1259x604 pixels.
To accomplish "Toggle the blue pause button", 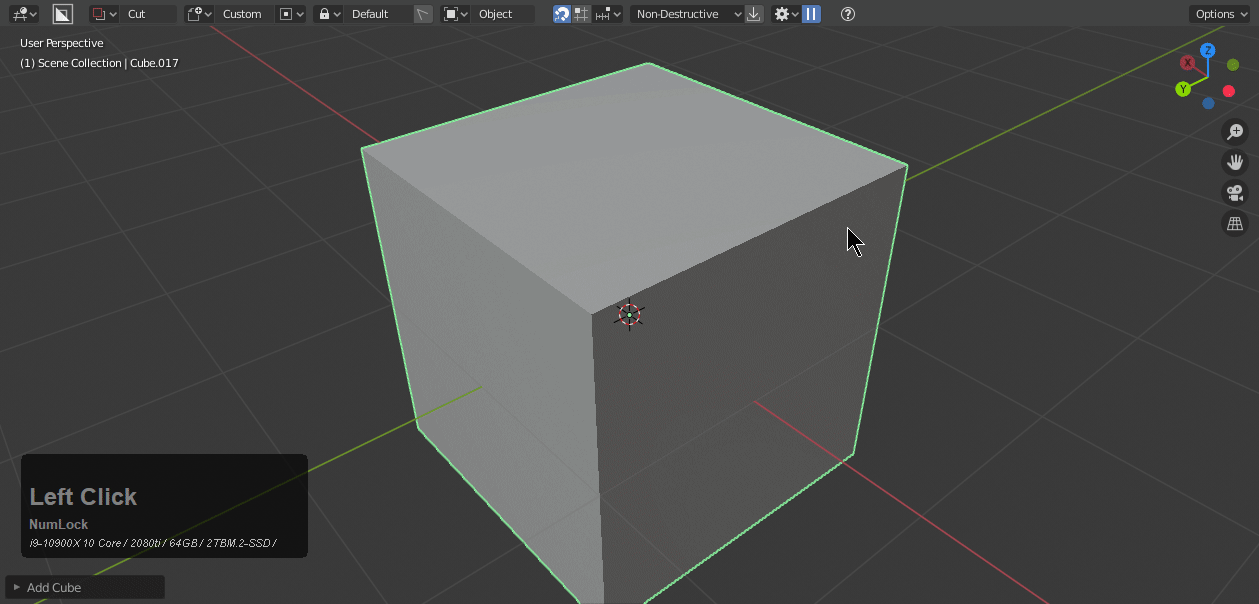I will click(811, 14).
